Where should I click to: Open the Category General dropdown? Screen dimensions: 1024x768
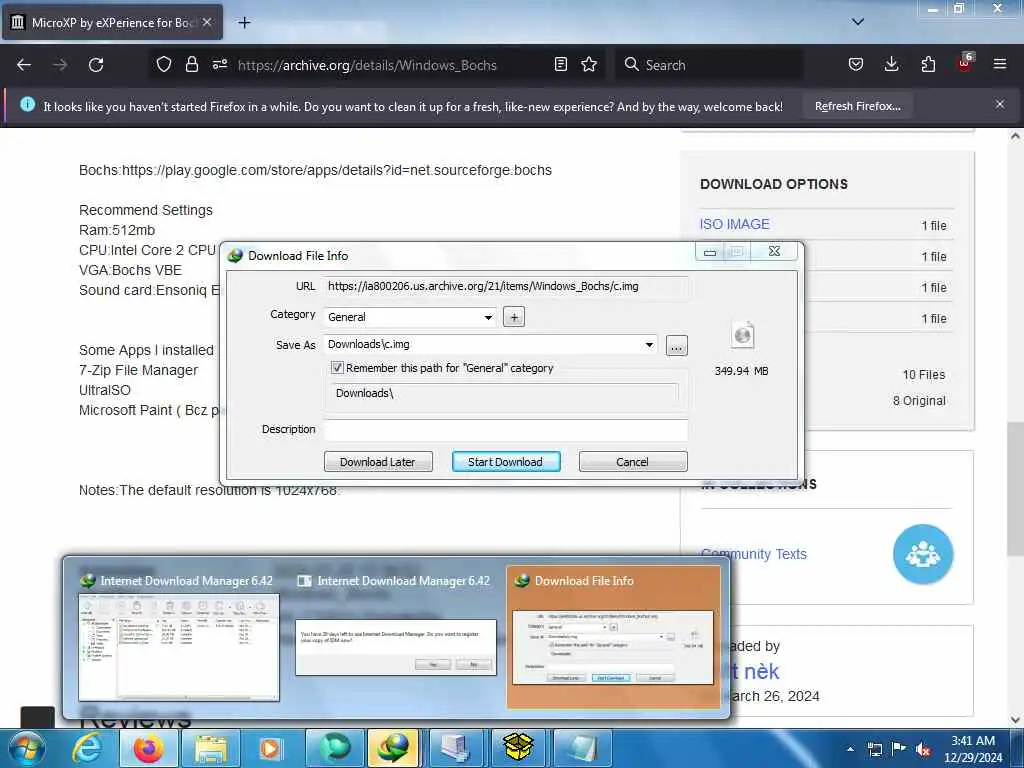point(411,317)
